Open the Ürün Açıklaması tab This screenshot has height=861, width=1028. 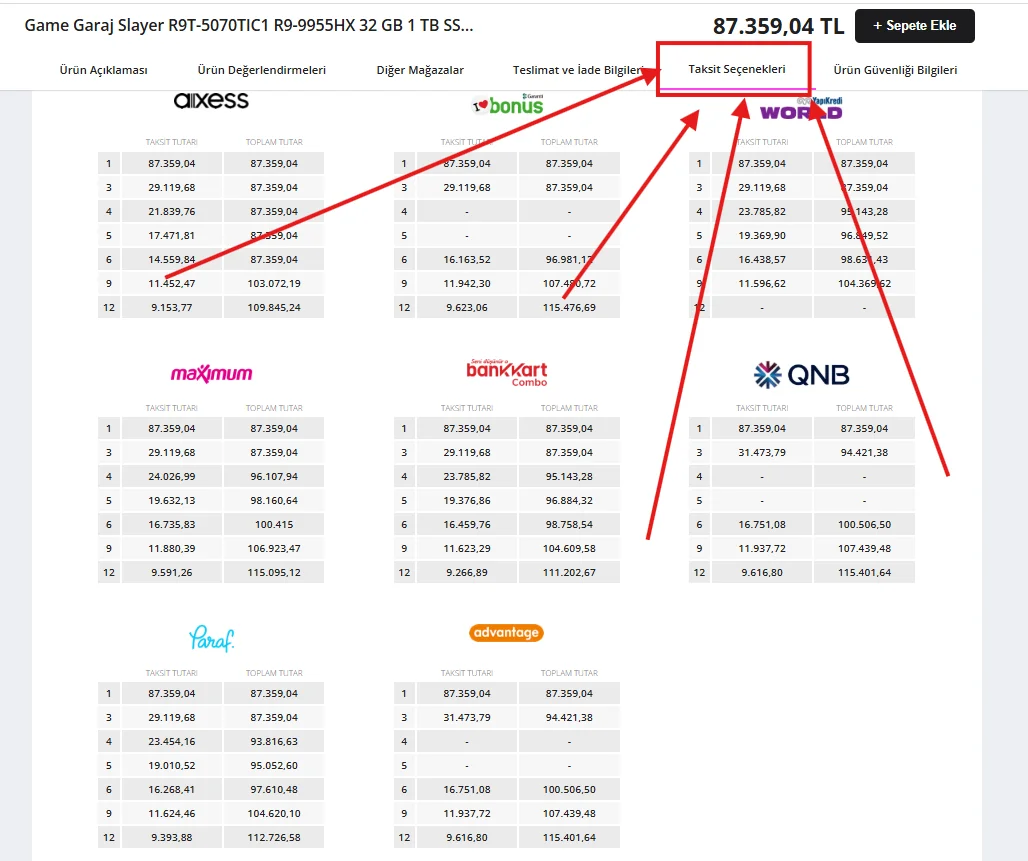coord(104,70)
